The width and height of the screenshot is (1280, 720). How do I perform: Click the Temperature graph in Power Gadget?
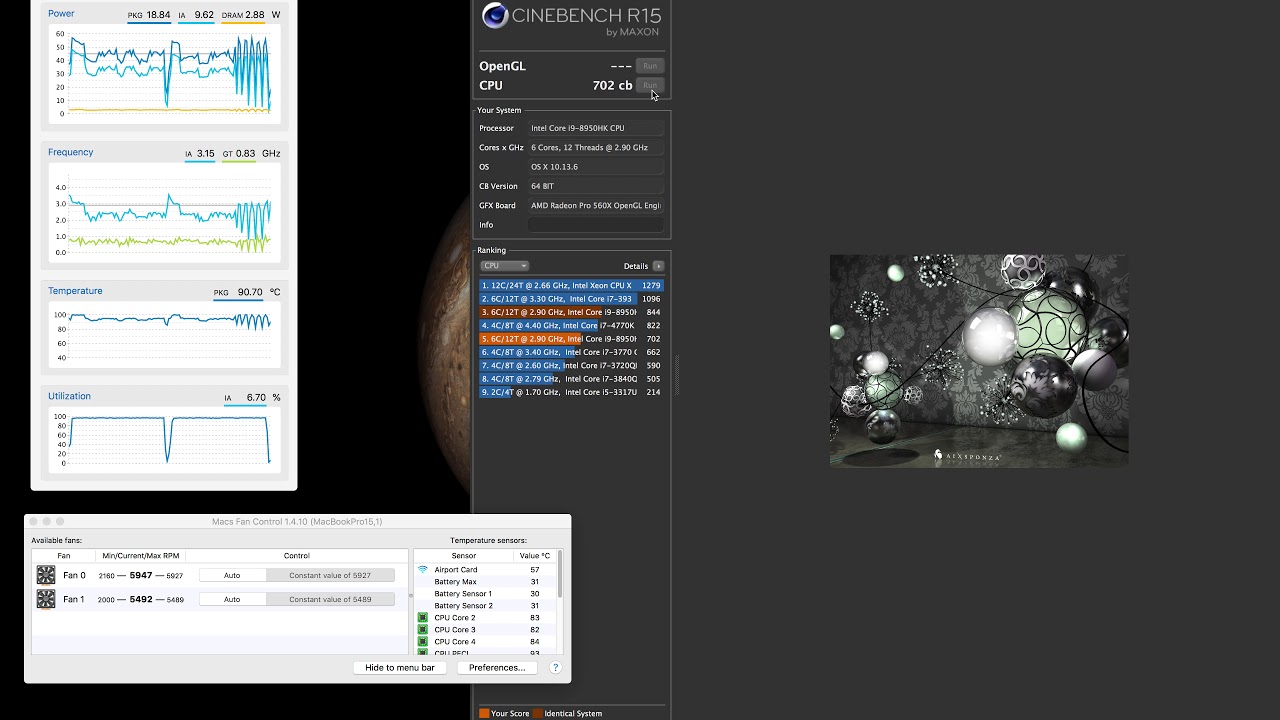[165, 335]
